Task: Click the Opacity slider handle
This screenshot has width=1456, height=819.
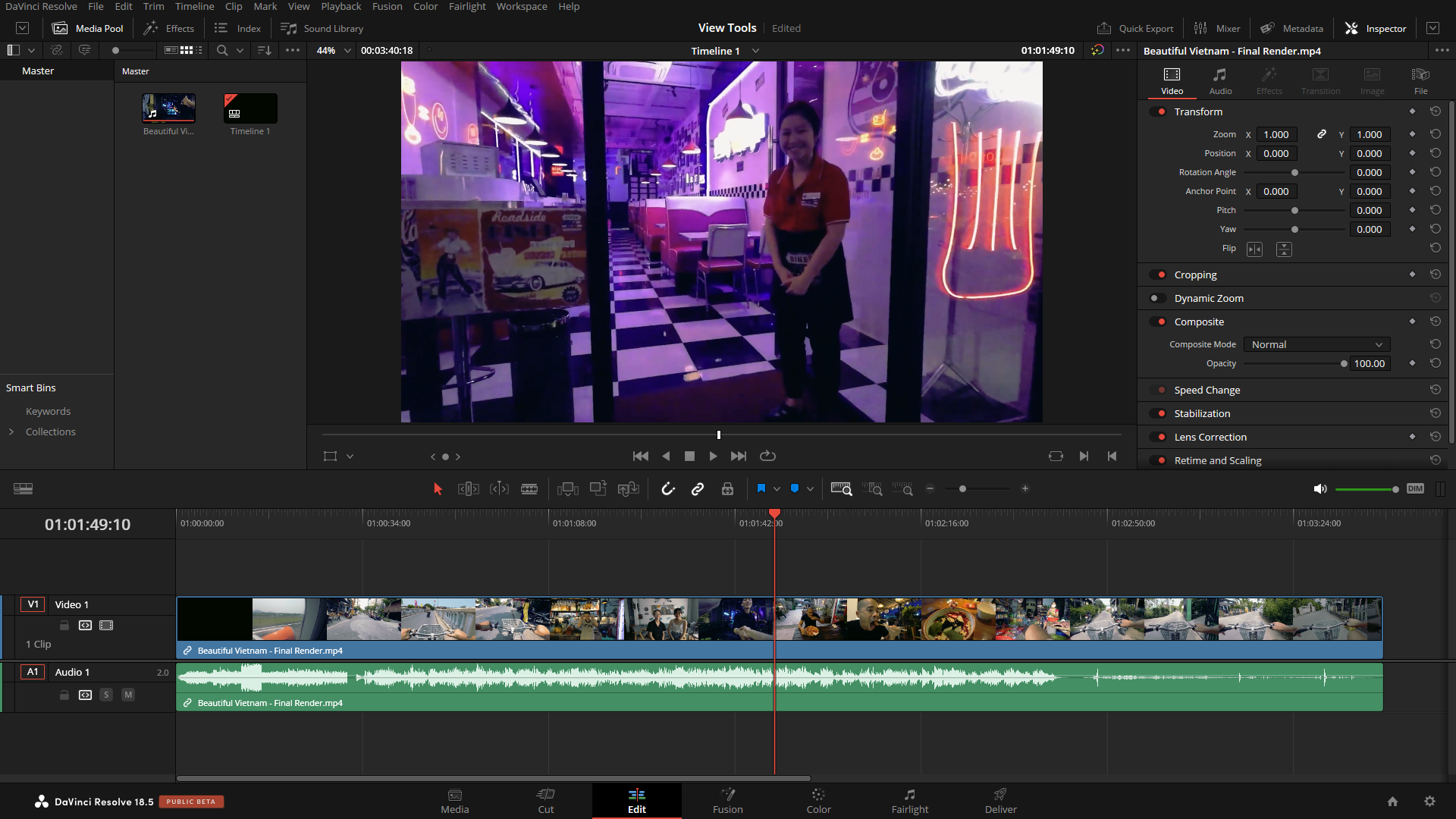Action: click(x=1344, y=364)
